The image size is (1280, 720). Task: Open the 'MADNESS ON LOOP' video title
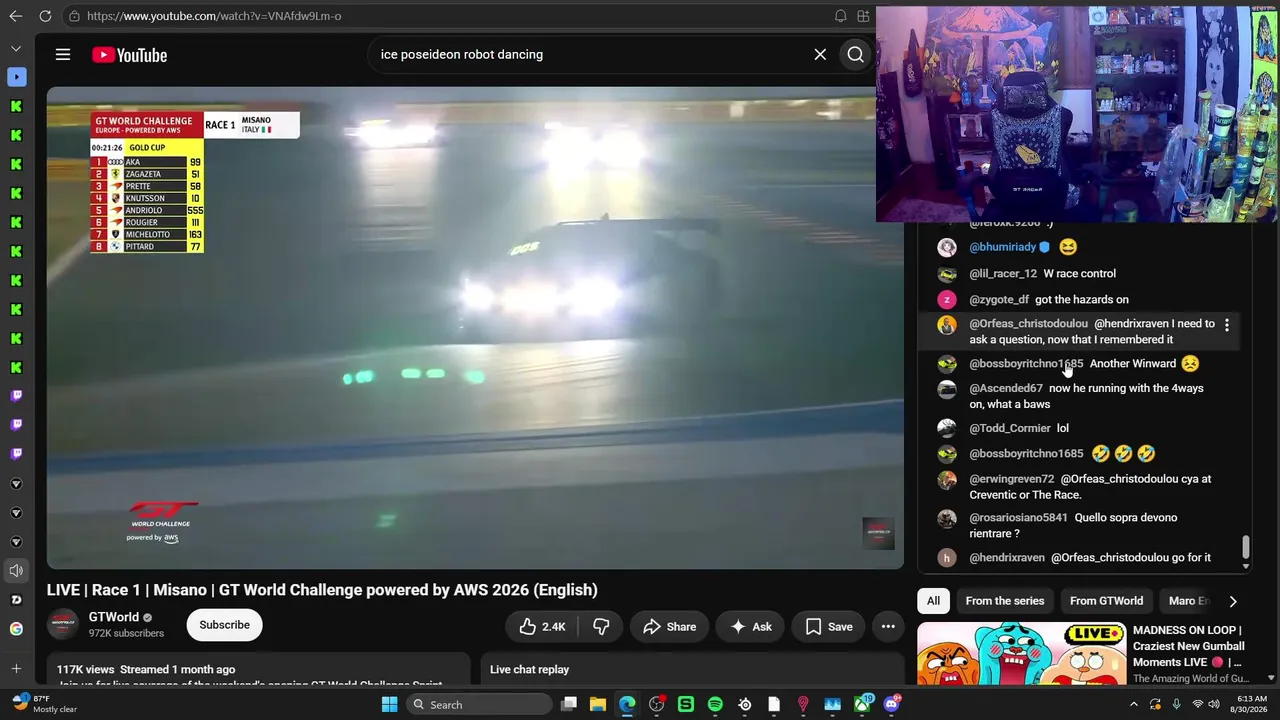pos(1188,646)
